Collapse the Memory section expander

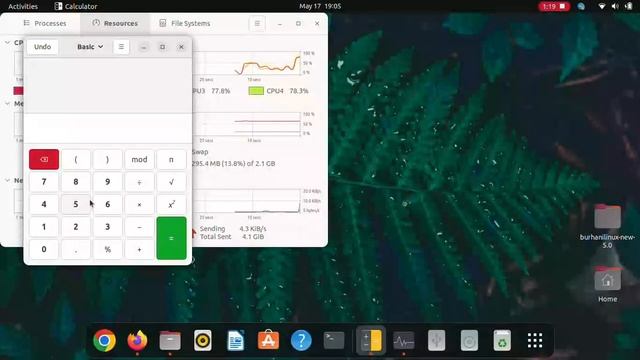tap(7, 103)
